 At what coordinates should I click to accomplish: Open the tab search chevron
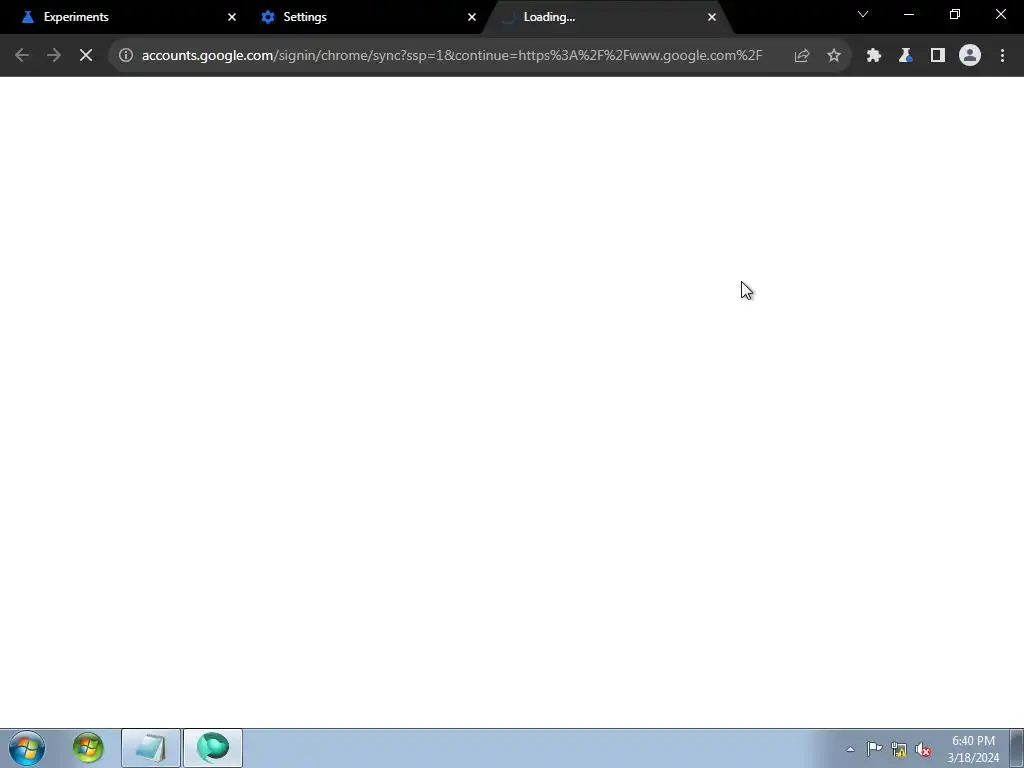click(863, 14)
